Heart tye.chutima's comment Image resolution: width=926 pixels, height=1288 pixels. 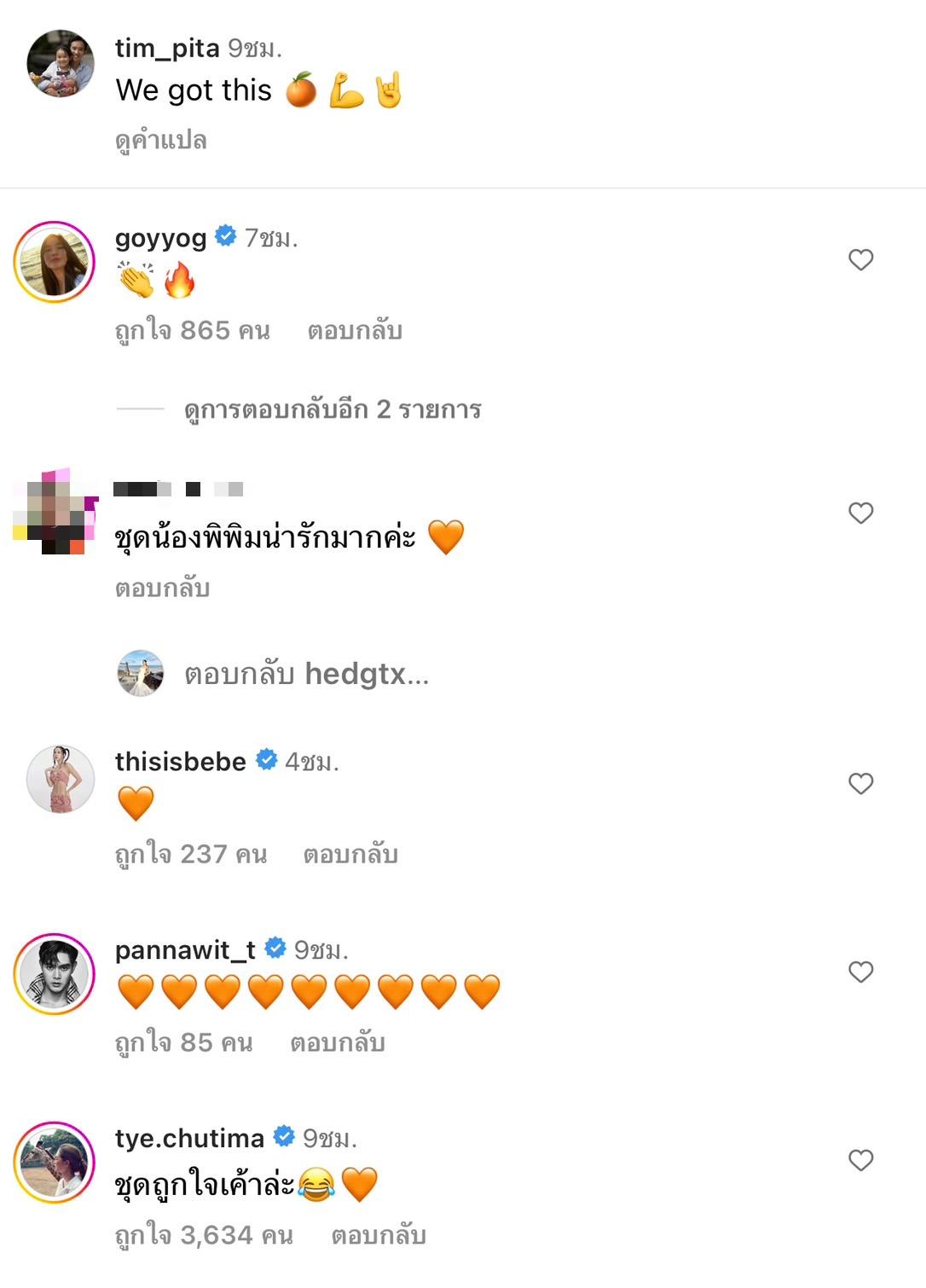[x=860, y=1160]
